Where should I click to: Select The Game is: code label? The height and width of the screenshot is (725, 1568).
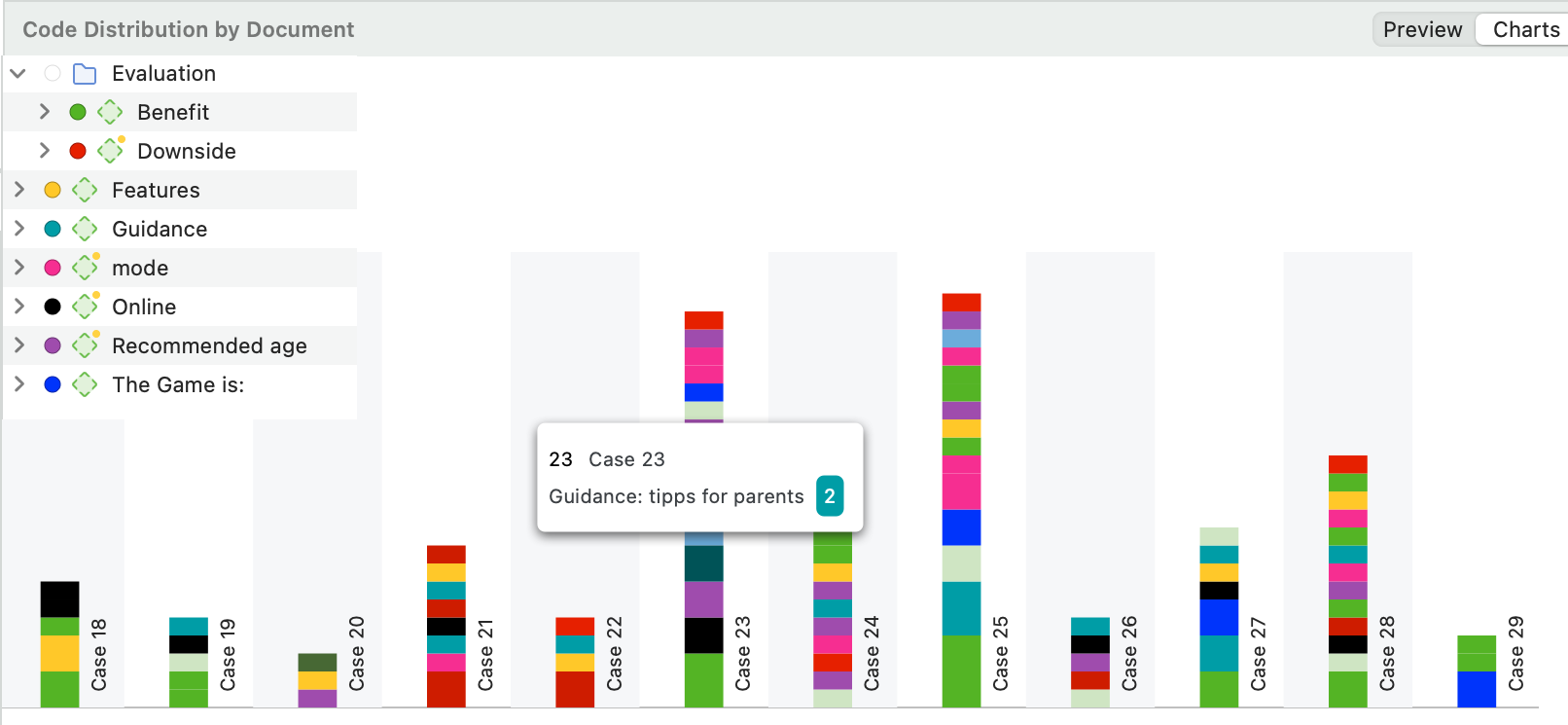tap(178, 385)
